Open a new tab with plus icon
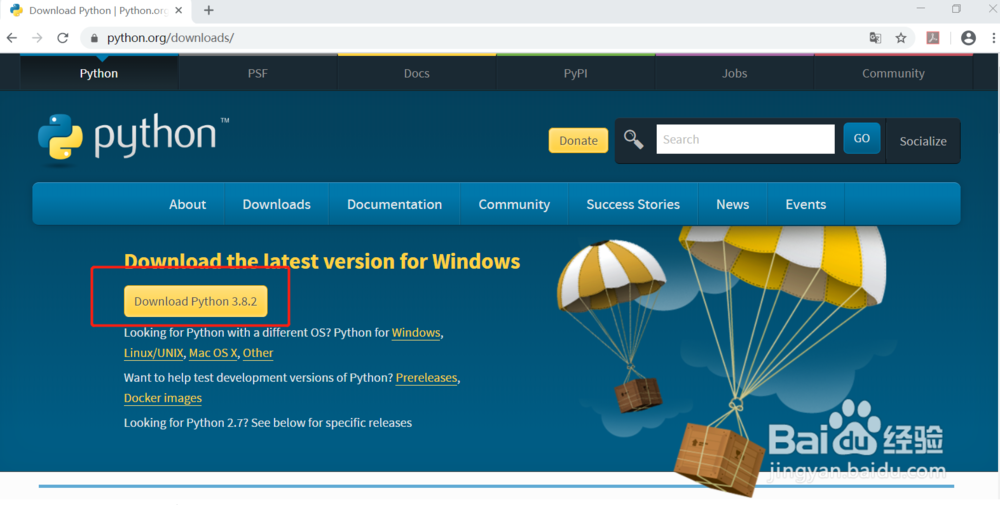 tap(209, 10)
